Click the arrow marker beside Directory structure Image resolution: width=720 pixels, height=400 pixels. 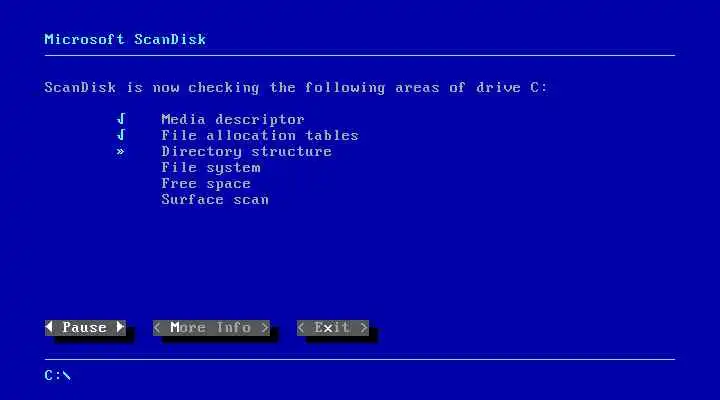click(x=120, y=152)
